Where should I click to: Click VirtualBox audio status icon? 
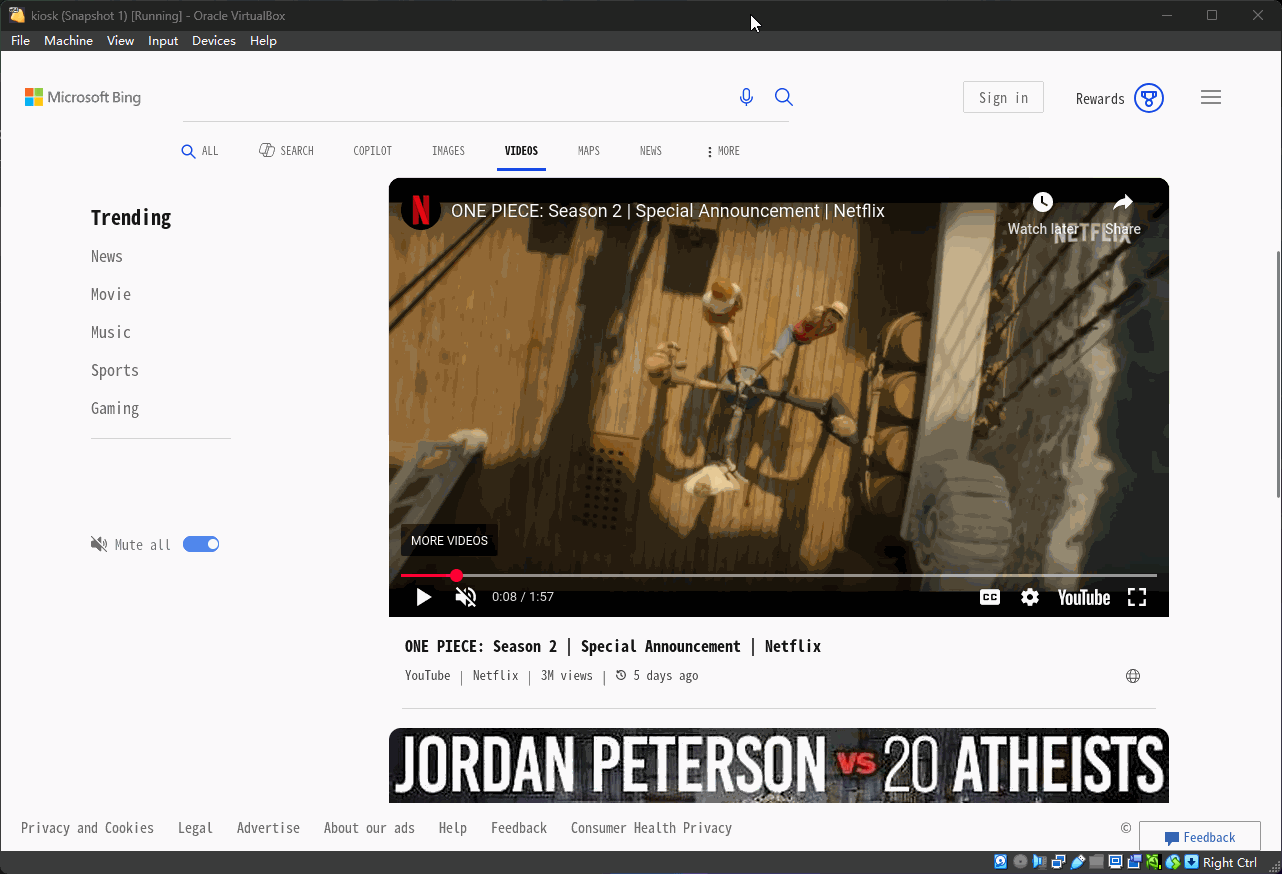point(1040,862)
